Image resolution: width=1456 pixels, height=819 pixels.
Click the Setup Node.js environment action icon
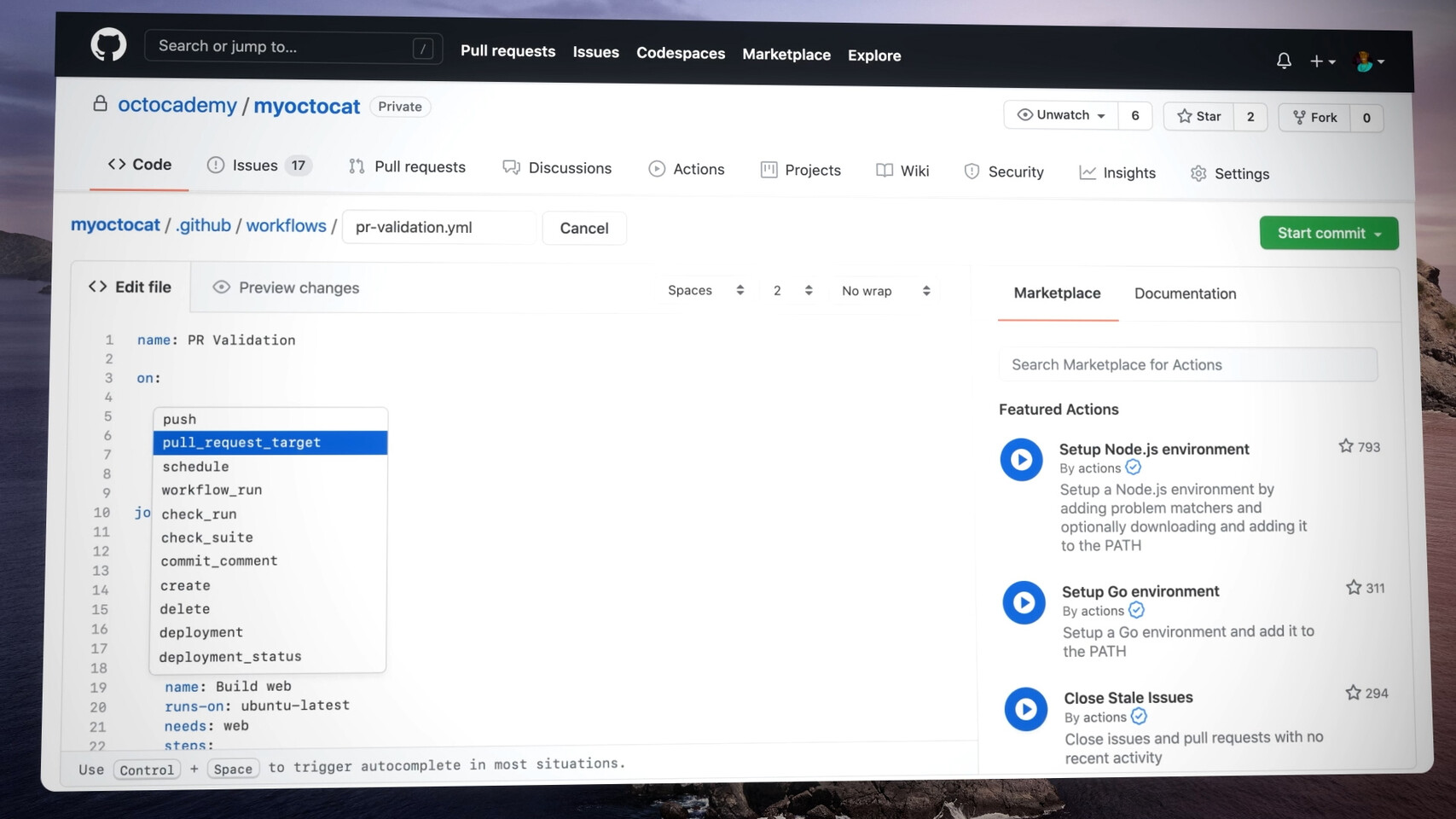click(x=1021, y=460)
